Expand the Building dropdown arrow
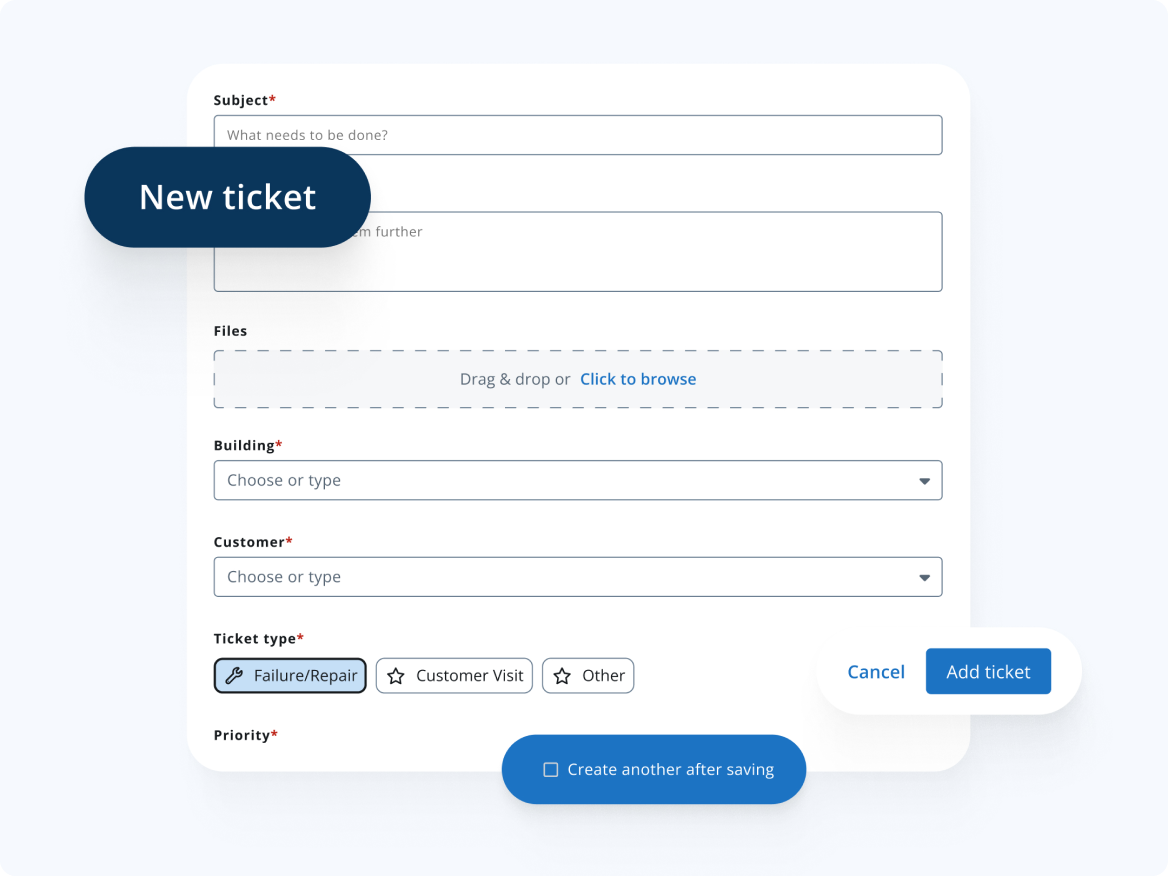Image resolution: width=1168 pixels, height=876 pixels. click(x=924, y=481)
